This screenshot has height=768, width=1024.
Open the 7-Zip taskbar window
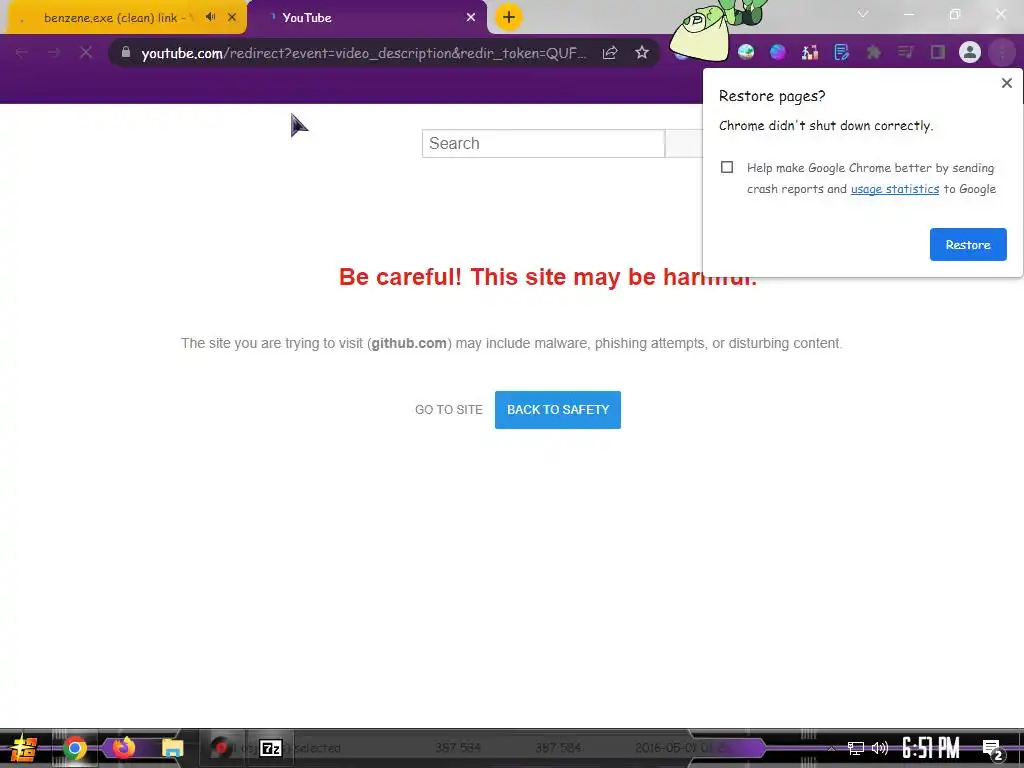click(271, 748)
